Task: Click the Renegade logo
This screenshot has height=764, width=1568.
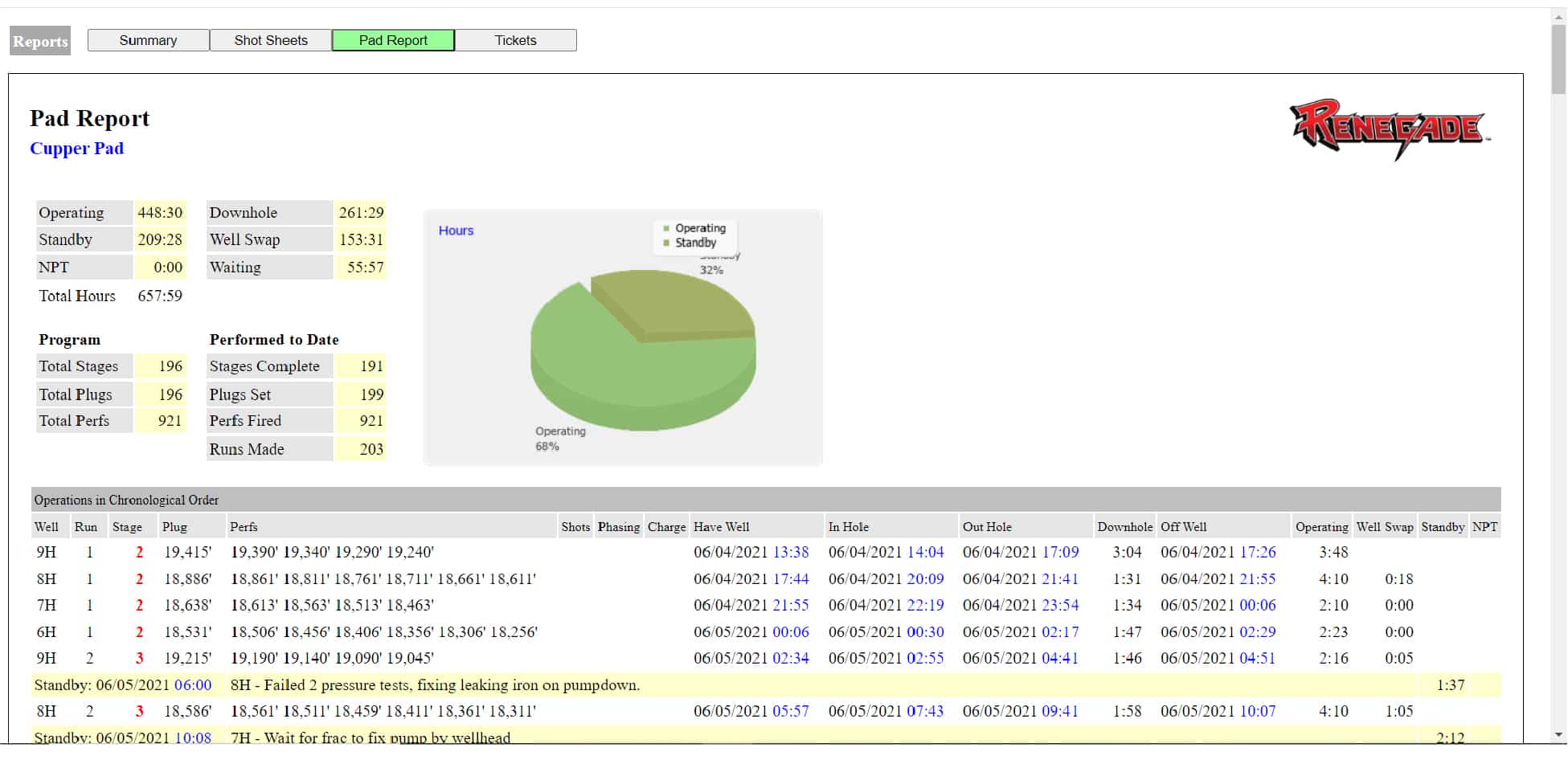Action: click(1390, 129)
